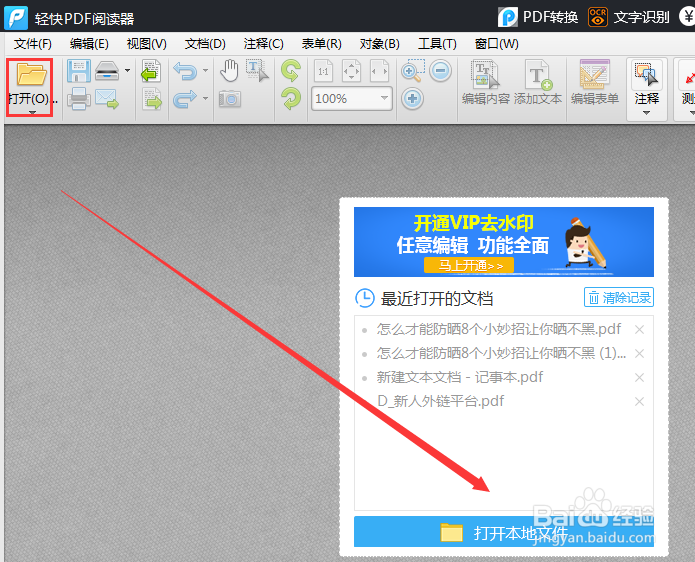The image size is (695, 562).
Task: Click the Open folder icon
Action: 31,74
